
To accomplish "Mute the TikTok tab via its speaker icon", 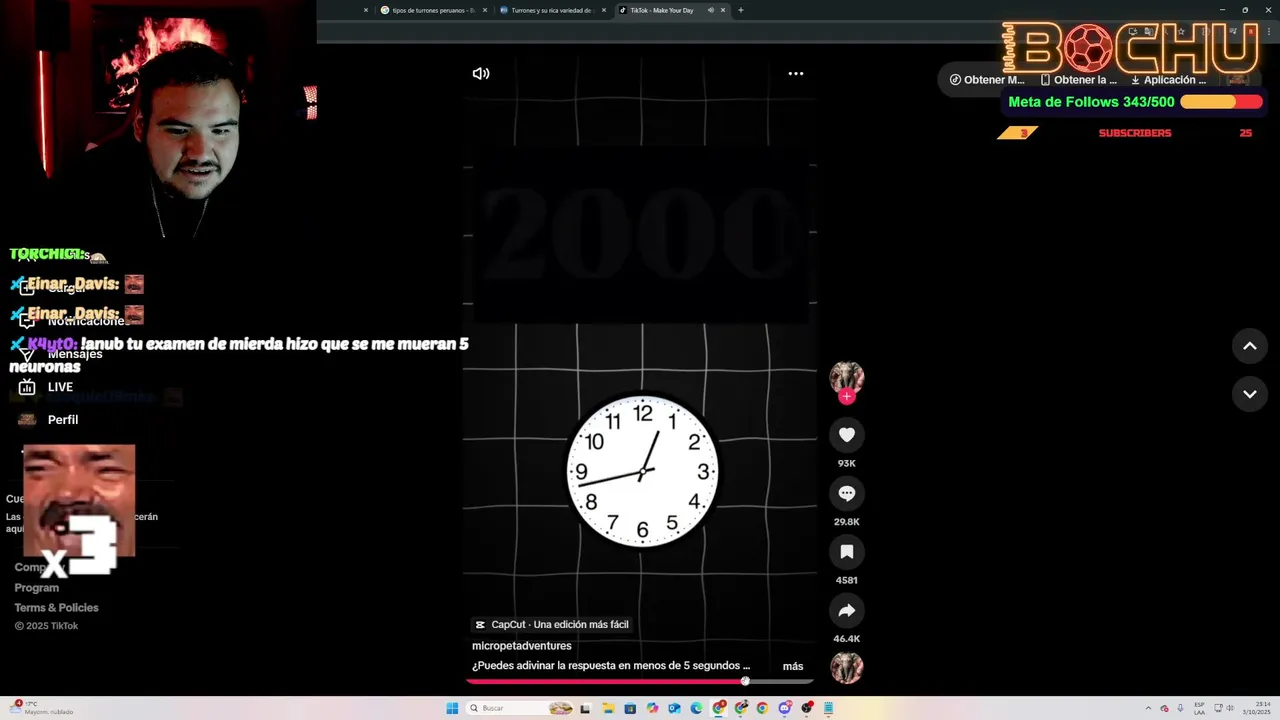I will (x=711, y=10).
